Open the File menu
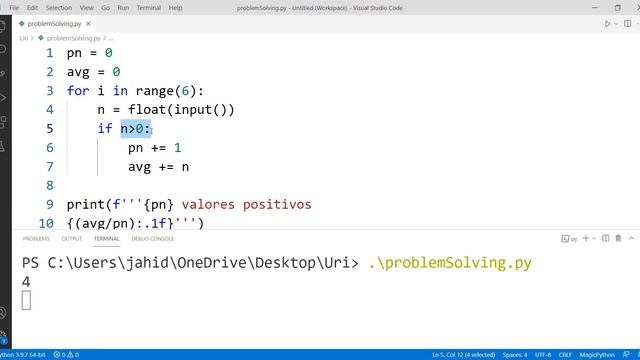This screenshot has height=360, width=640. pos(14,8)
